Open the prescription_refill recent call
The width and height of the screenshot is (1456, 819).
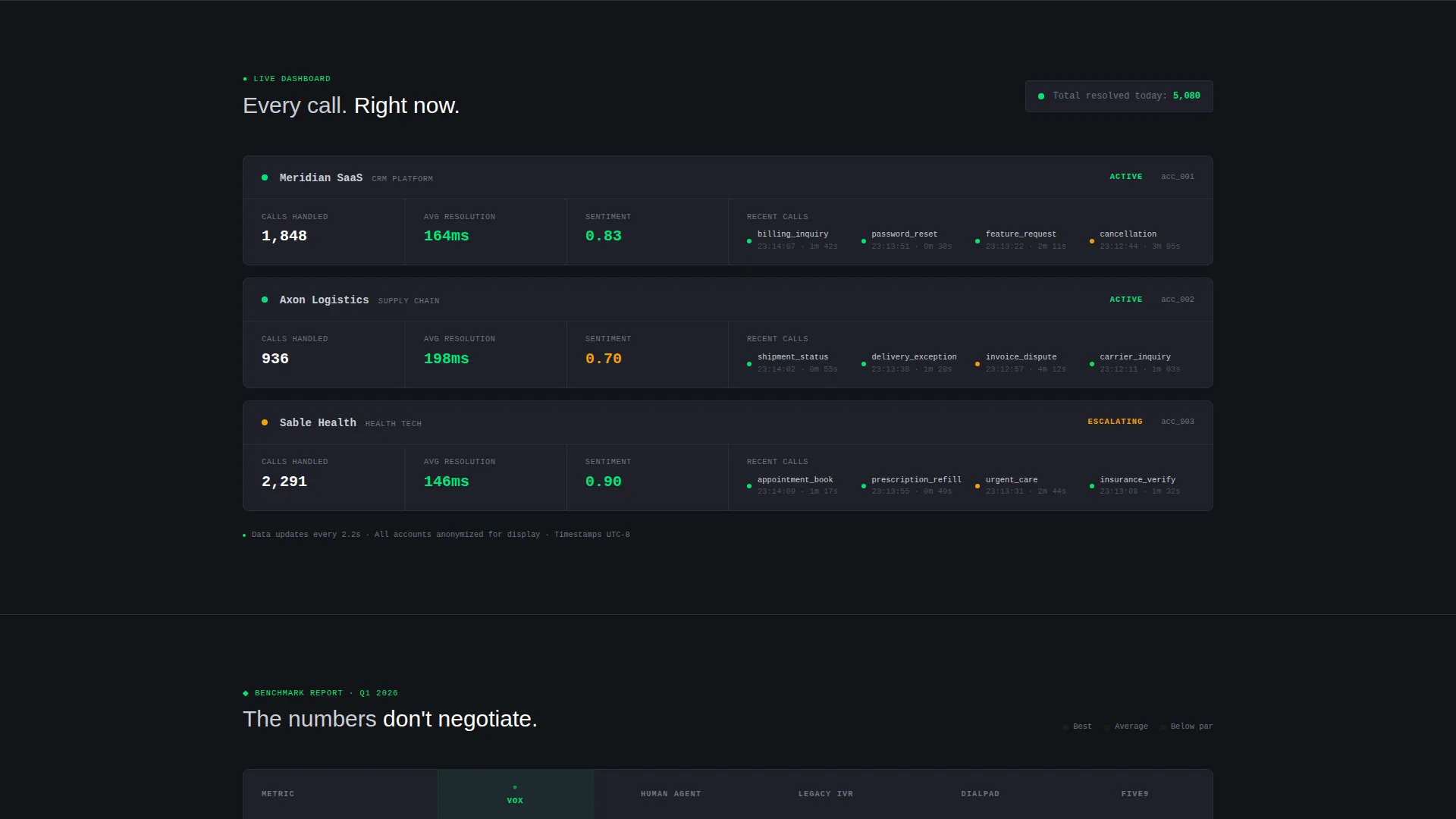point(911,485)
